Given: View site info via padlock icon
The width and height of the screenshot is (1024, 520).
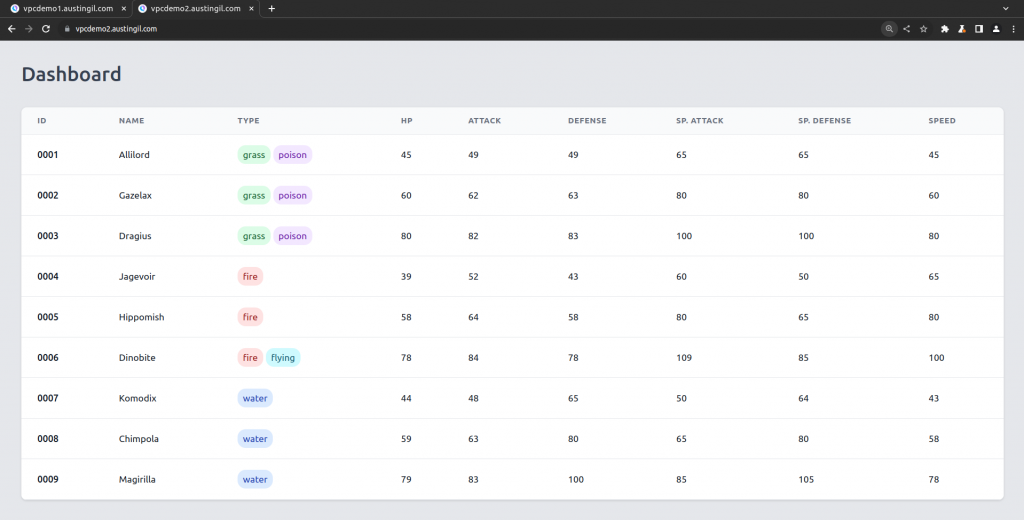Looking at the screenshot, I should click(66, 29).
